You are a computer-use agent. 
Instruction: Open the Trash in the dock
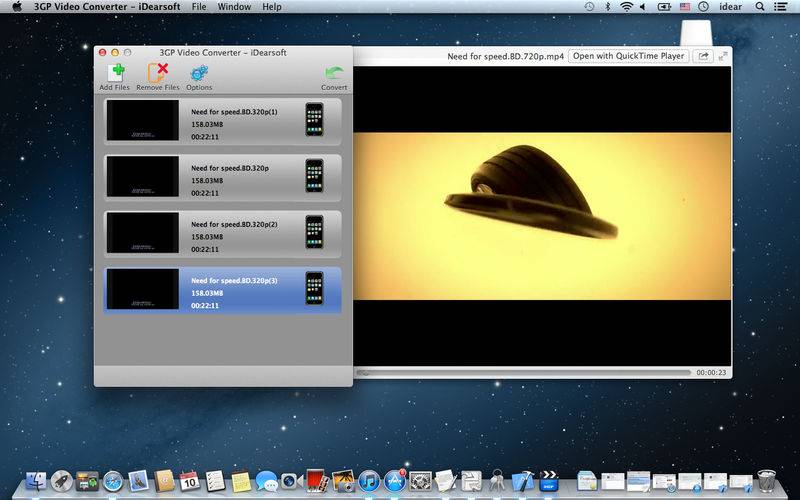click(x=766, y=481)
